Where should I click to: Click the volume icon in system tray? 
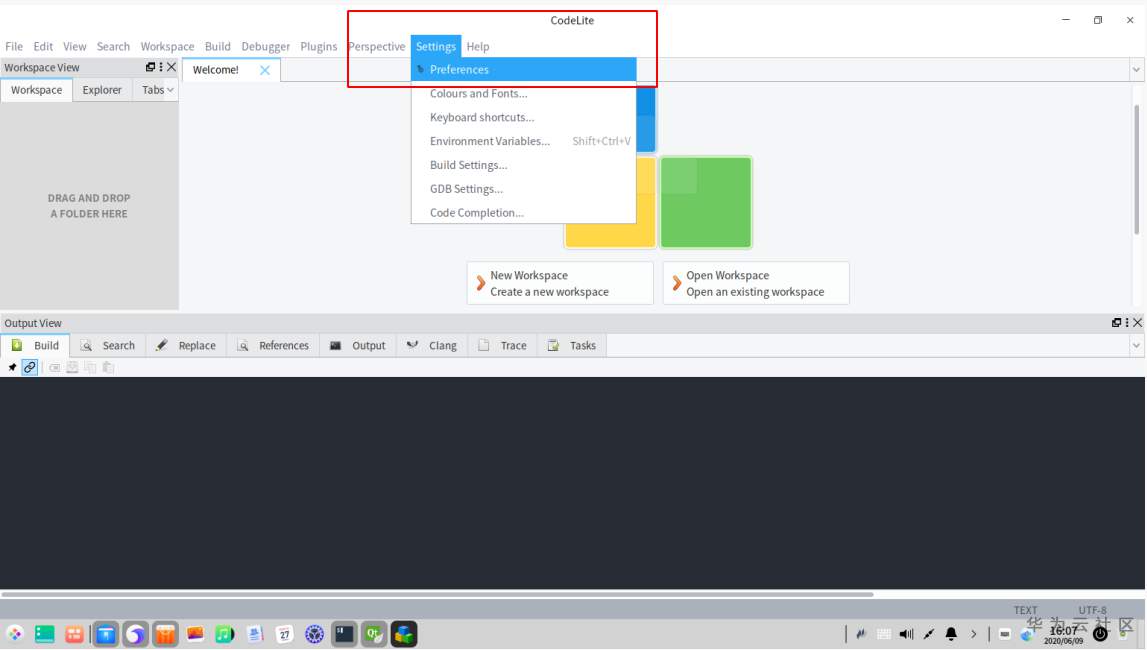(x=906, y=634)
